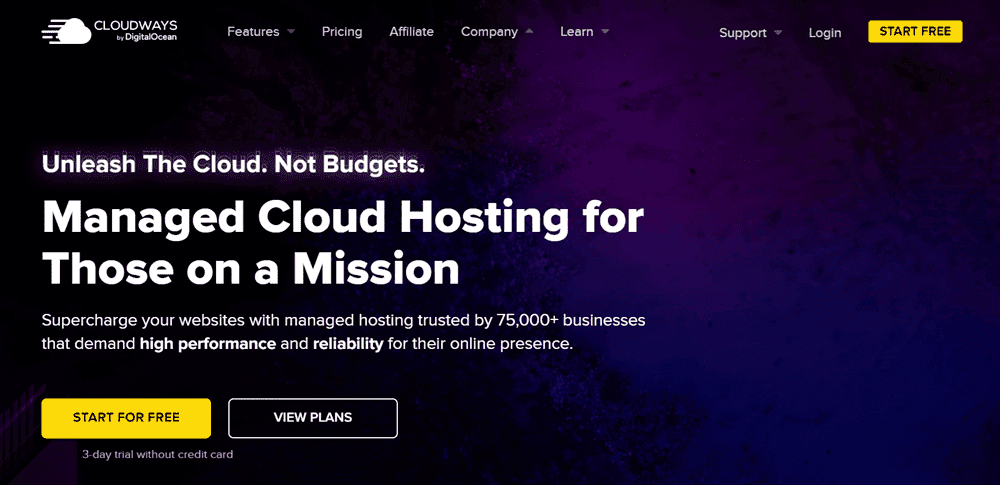The height and width of the screenshot is (485, 1000).
Task: Expand the Support dropdown arrow
Action: click(x=778, y=32)
